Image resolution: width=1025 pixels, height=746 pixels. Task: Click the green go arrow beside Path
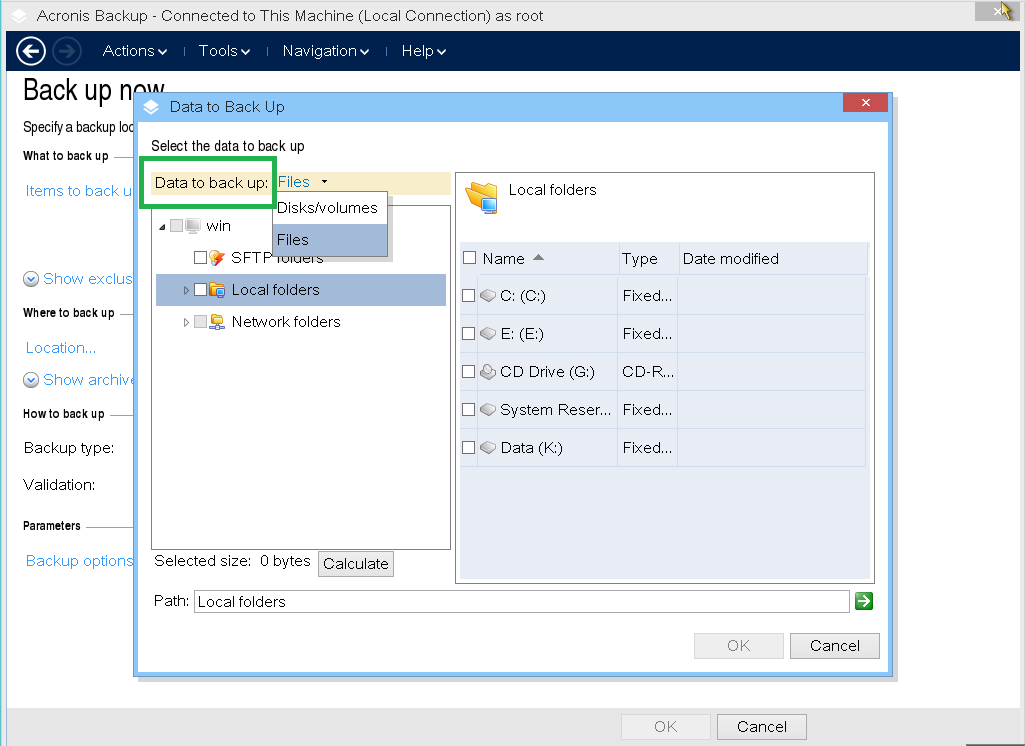pyautogui.click(x=864, y=601)
